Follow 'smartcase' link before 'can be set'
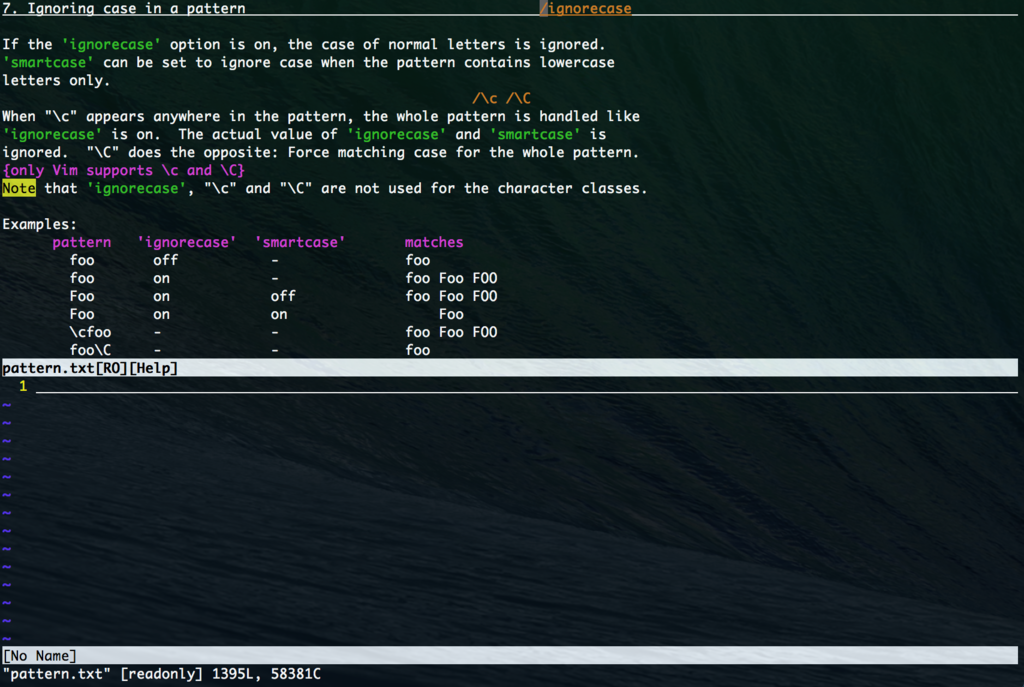 tap(48, 63)
